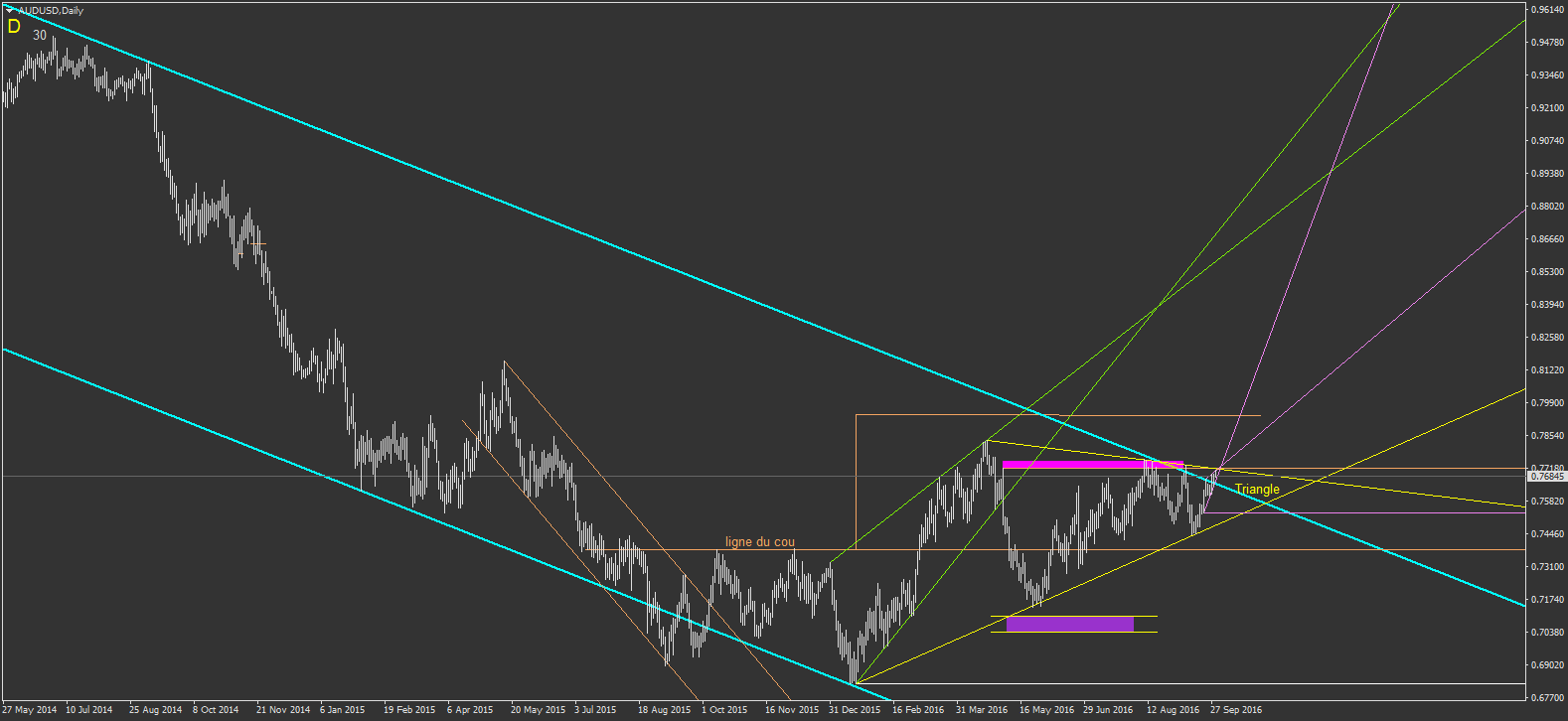Click the 27 Sep 2016 date label

click(x=1236, y=710)
